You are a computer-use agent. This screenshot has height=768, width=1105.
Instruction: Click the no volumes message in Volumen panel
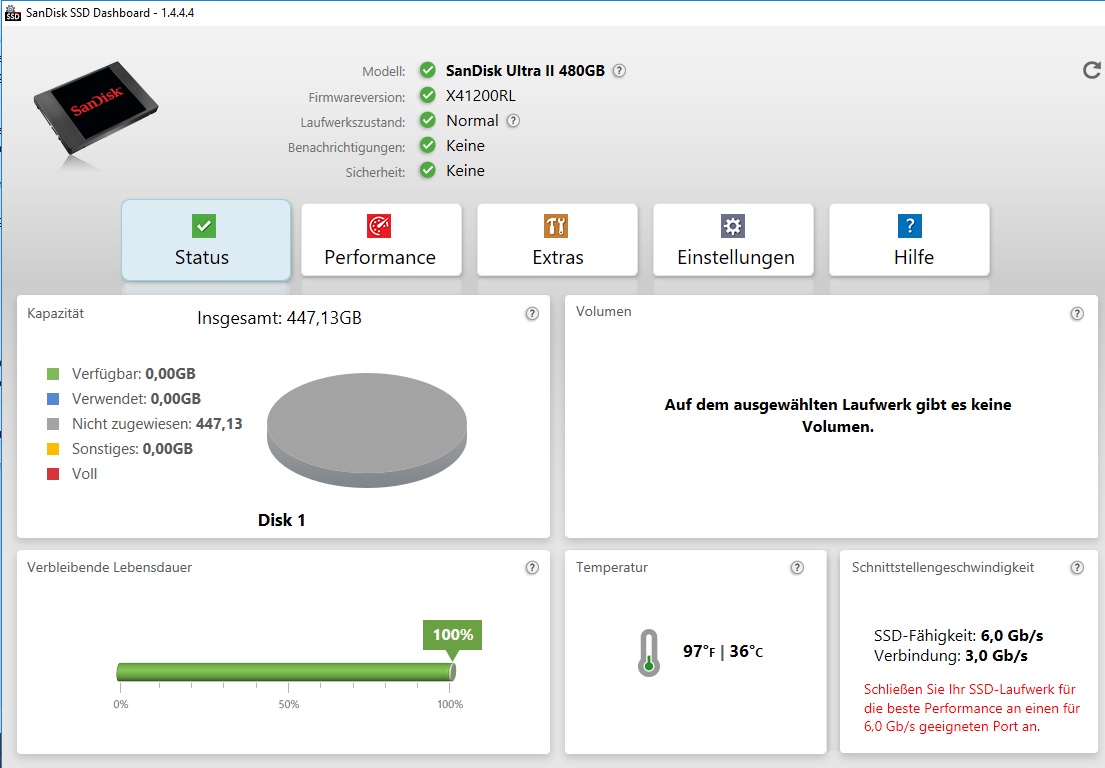(838, 415)
